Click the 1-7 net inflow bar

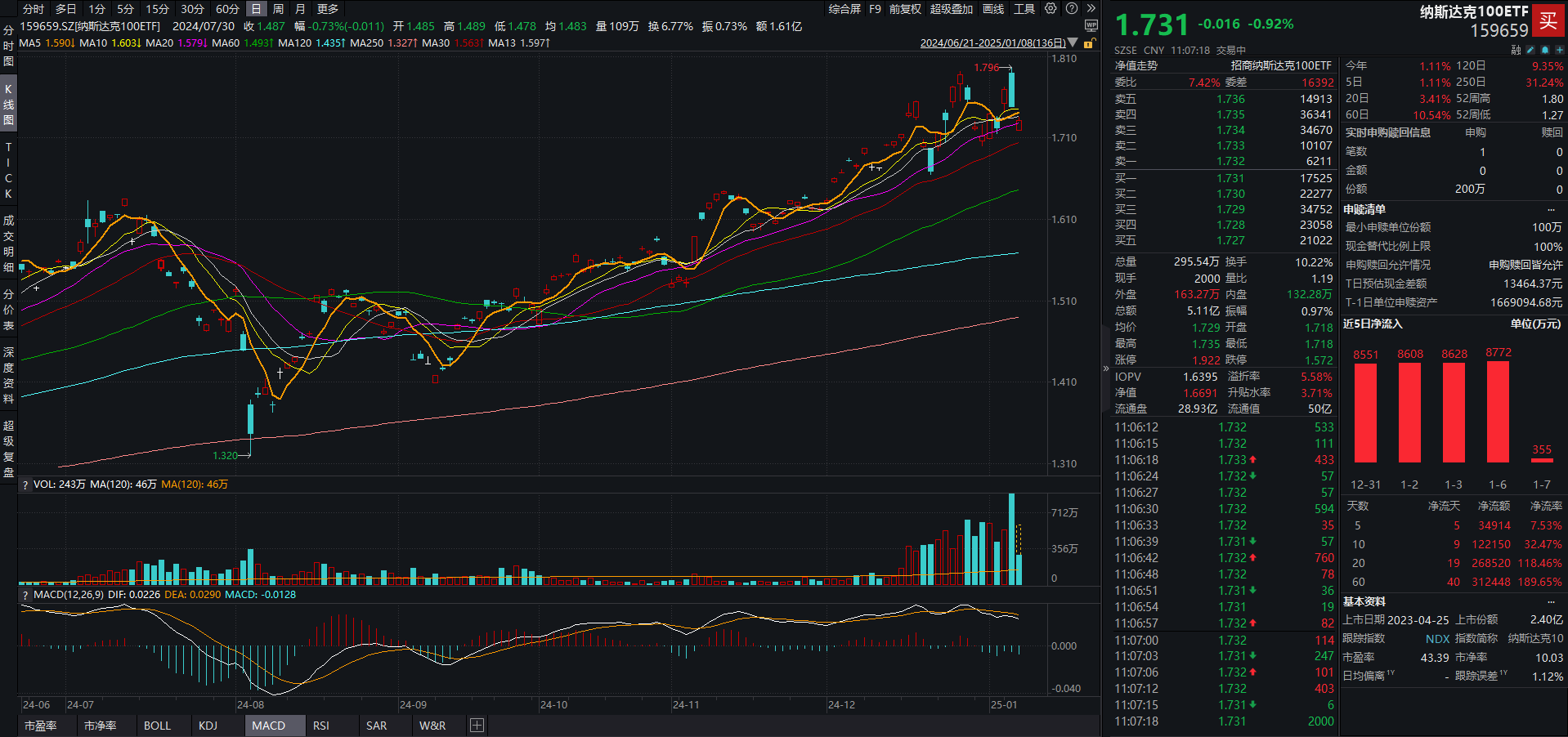pos(1542,460)
